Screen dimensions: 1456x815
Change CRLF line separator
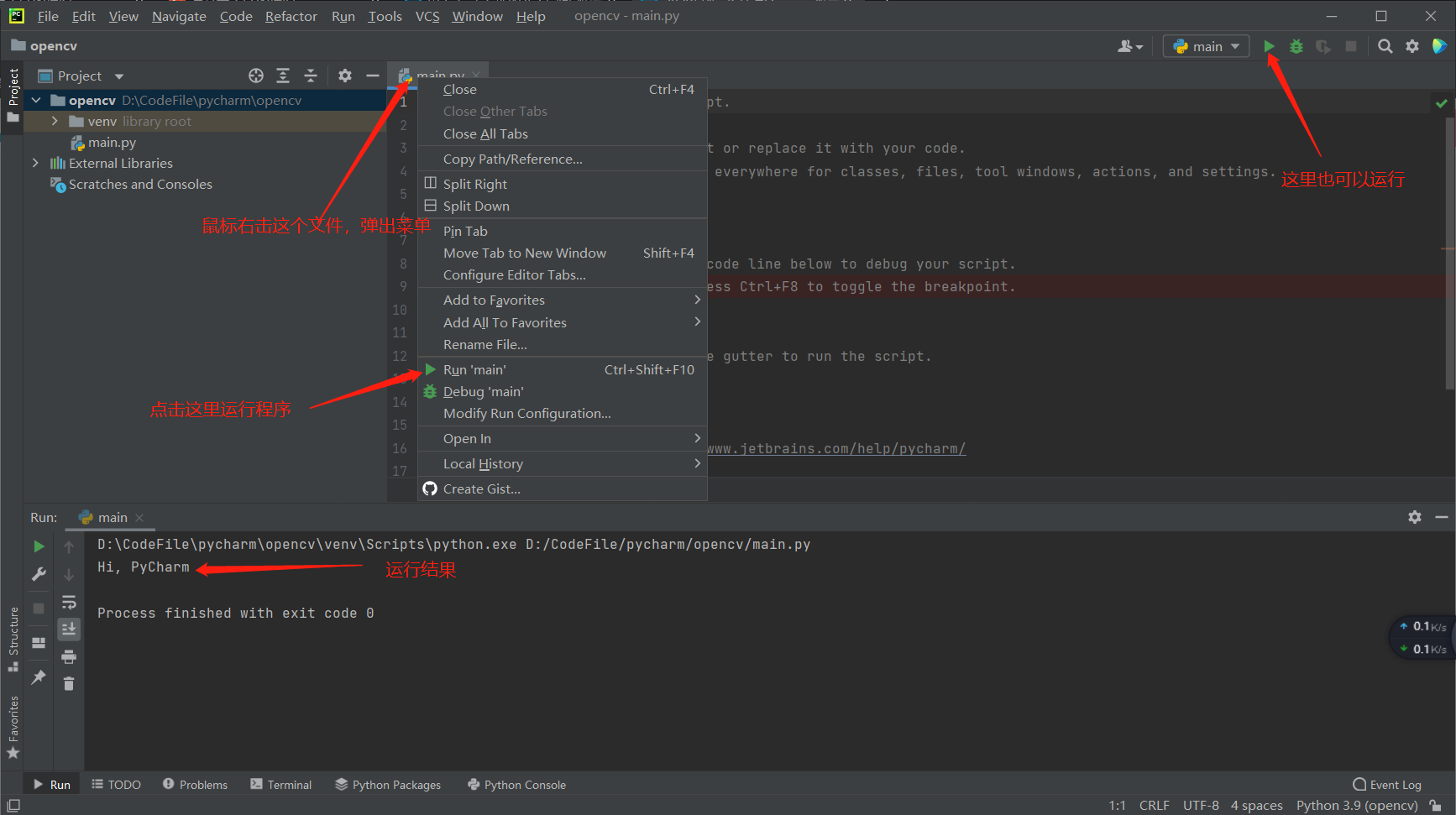pyautogui.click(x=1154, y=806)
